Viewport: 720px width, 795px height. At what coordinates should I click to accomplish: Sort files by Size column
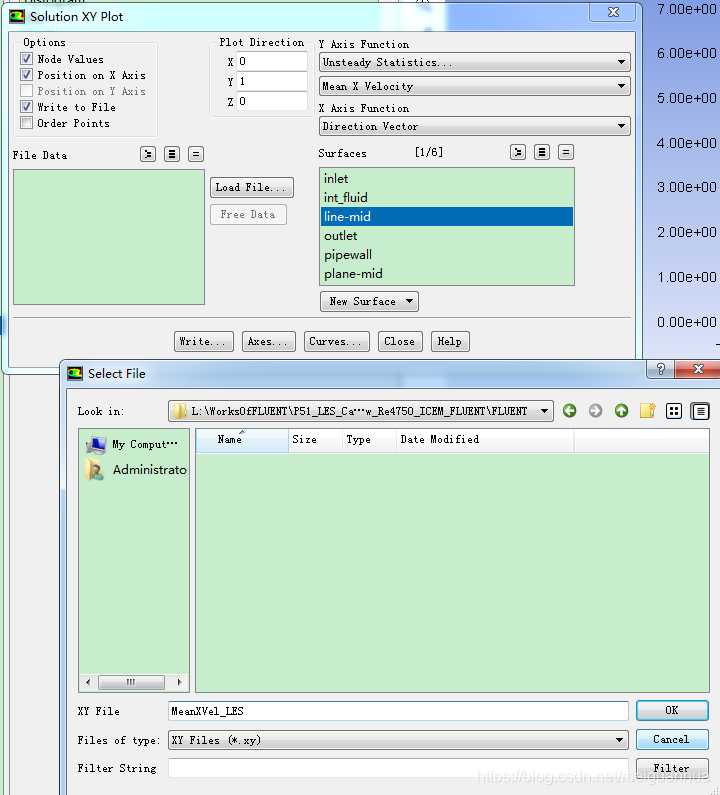(315, 440)
